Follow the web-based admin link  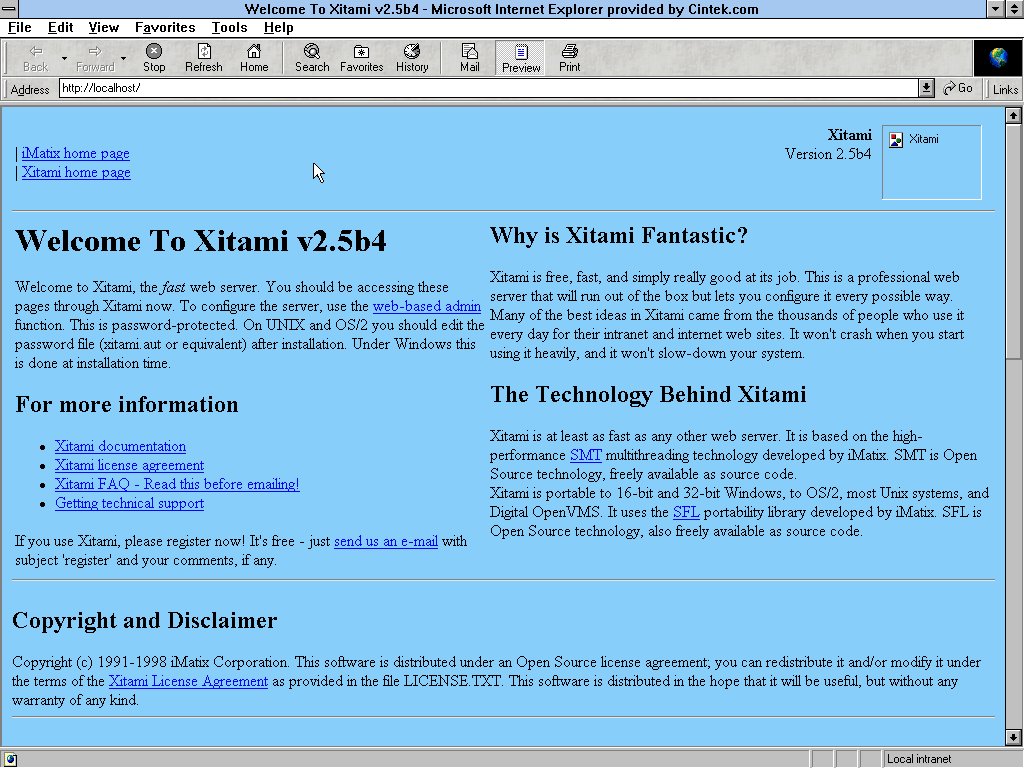(x=427, y=306)
